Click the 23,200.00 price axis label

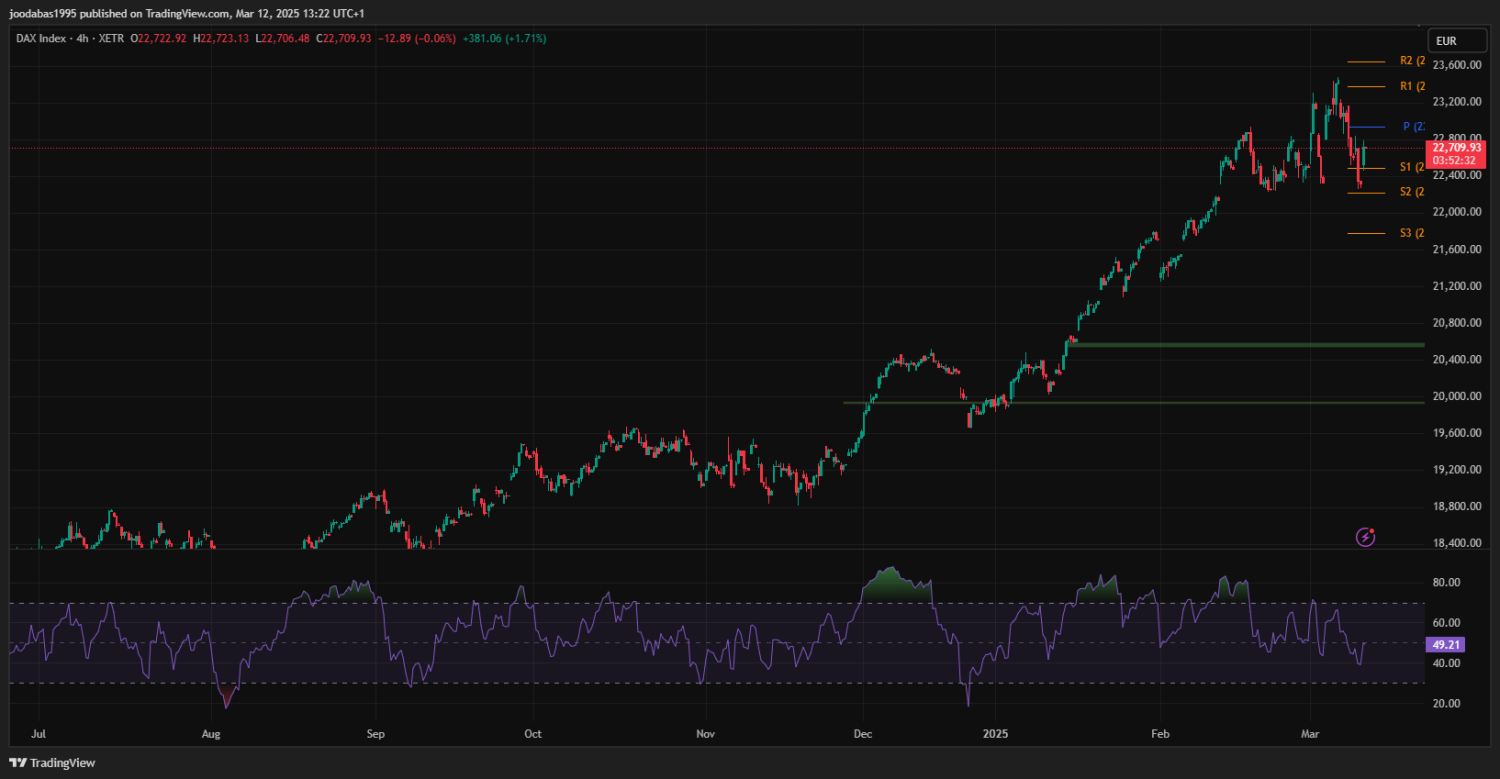pyautogui.click(x=1456, y=102)
